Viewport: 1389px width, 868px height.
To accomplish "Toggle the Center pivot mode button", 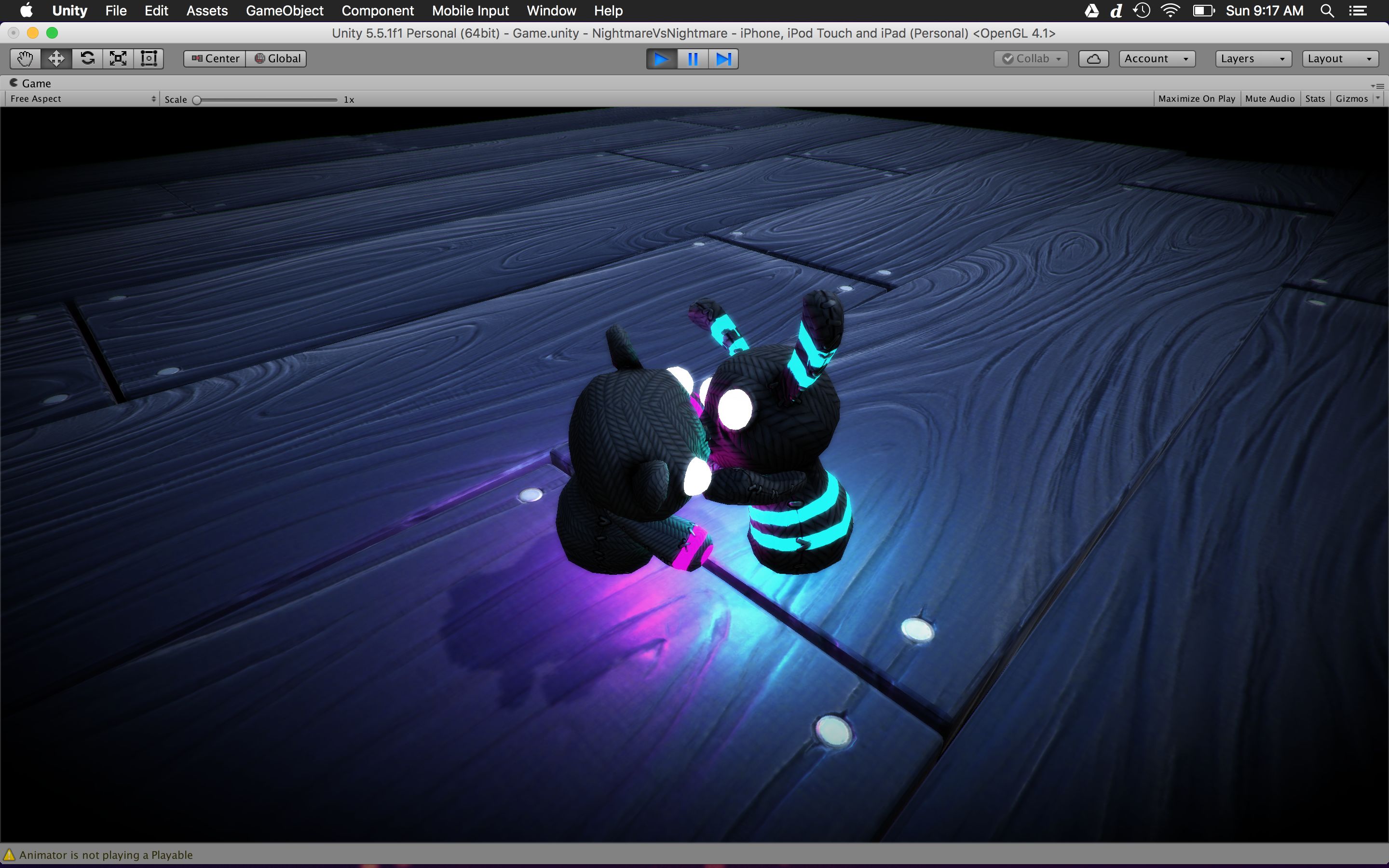I will click(215, 58).
